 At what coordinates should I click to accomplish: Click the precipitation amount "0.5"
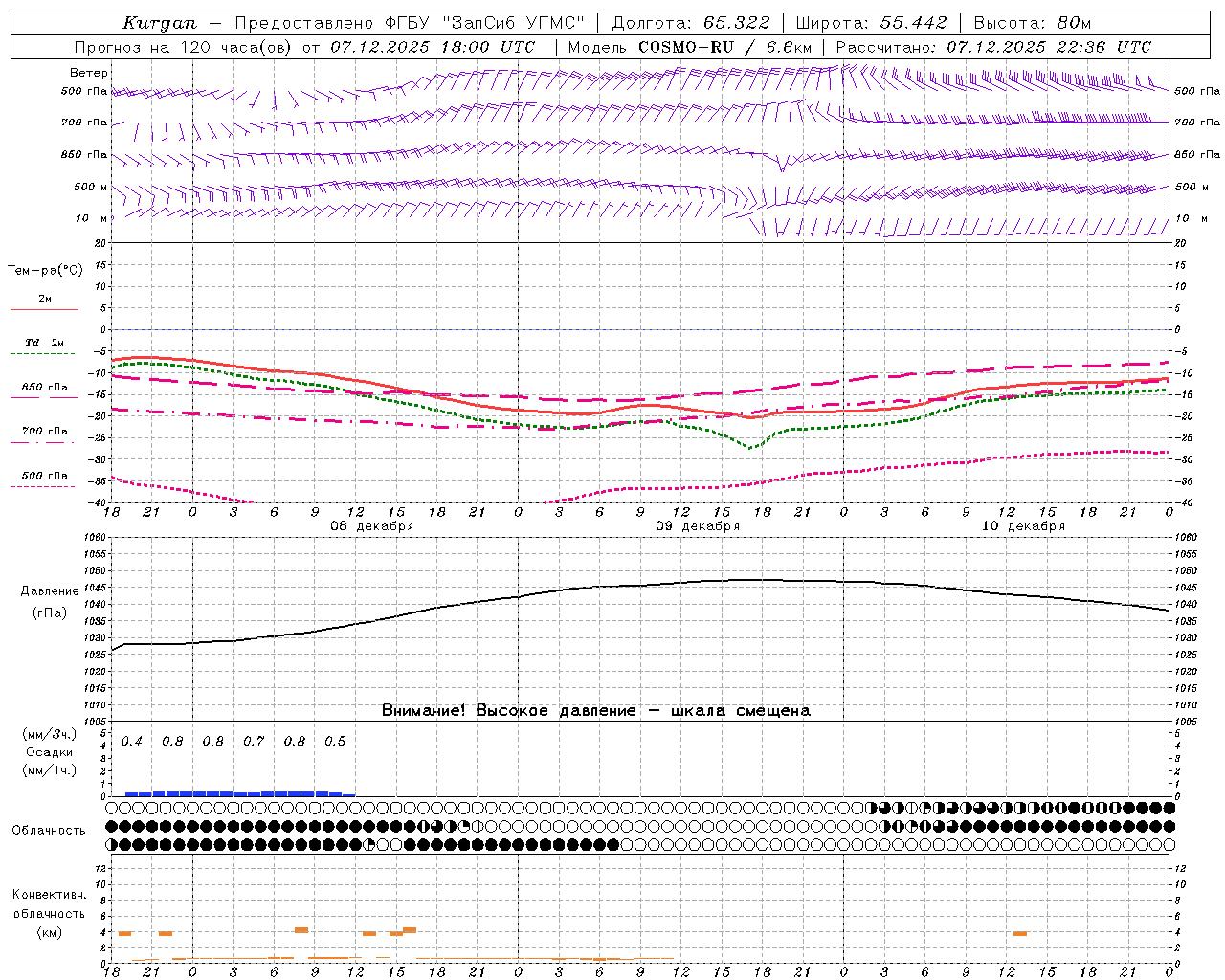tap(335, 742)
